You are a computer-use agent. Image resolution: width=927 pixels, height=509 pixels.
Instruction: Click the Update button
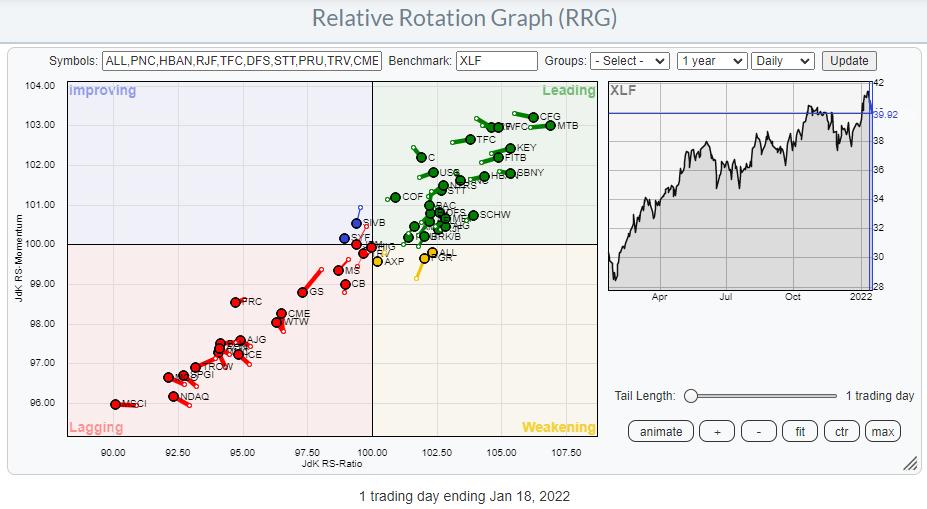[849, 61]
